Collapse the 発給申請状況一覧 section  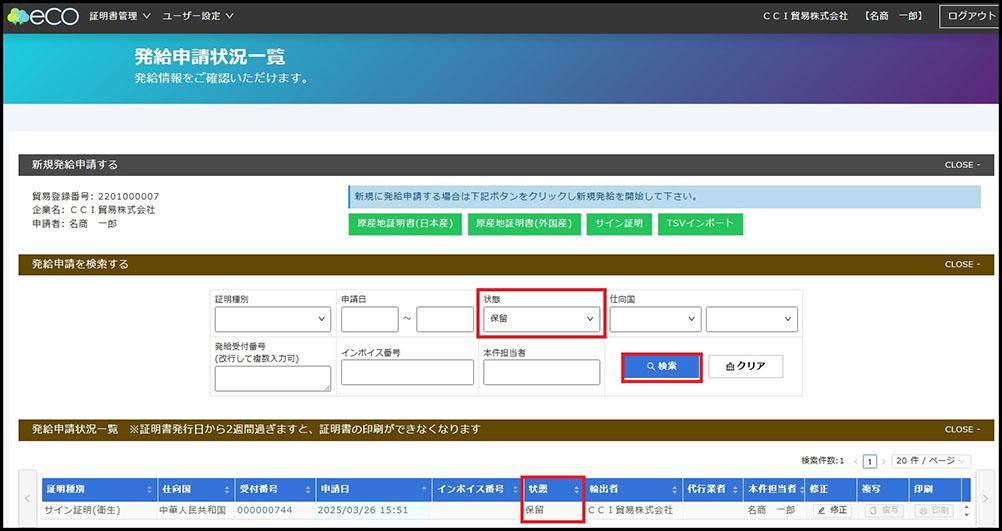tap(962, 429)
